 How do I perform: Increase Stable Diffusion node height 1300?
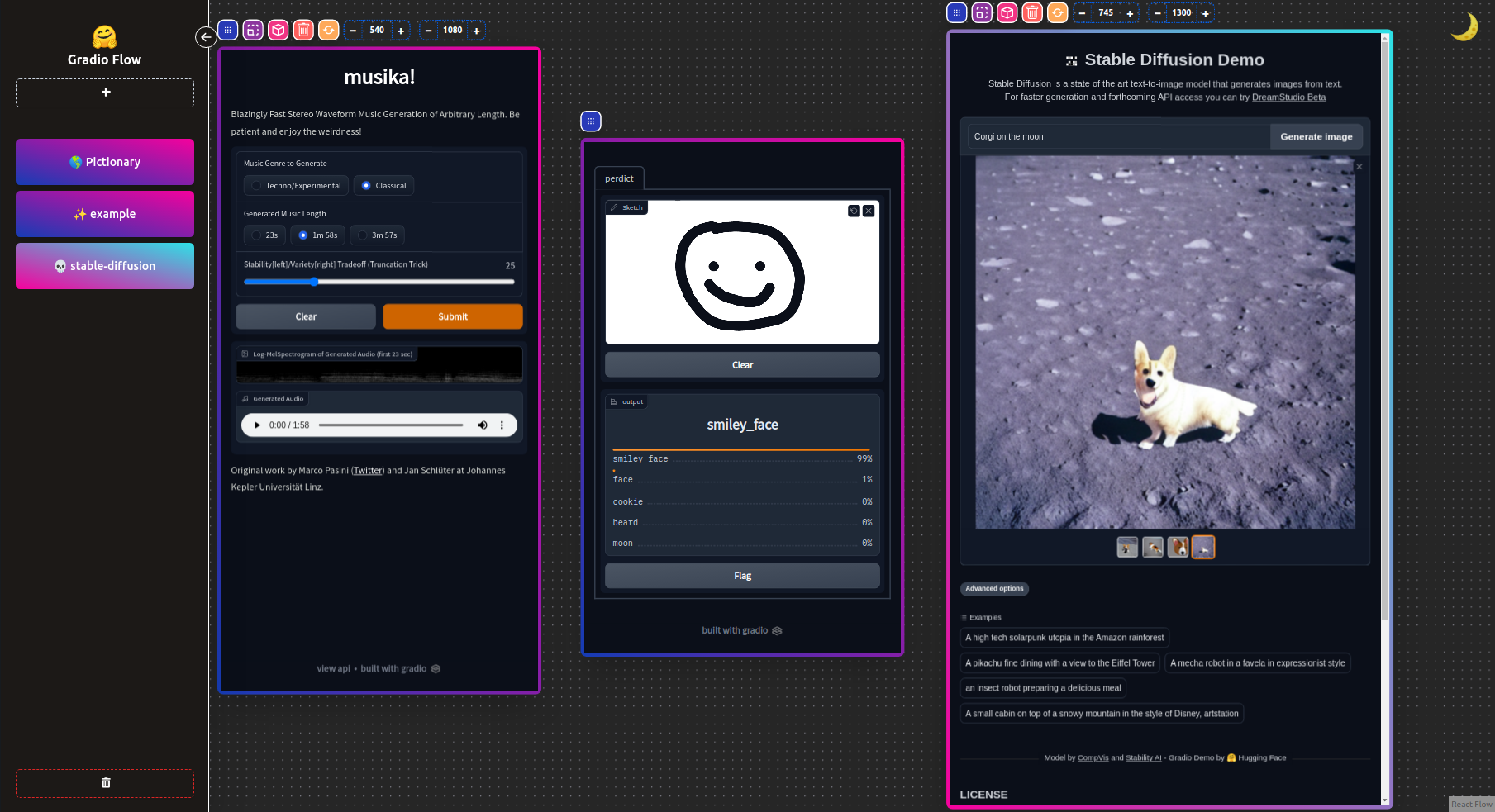tap(1206, 13)
